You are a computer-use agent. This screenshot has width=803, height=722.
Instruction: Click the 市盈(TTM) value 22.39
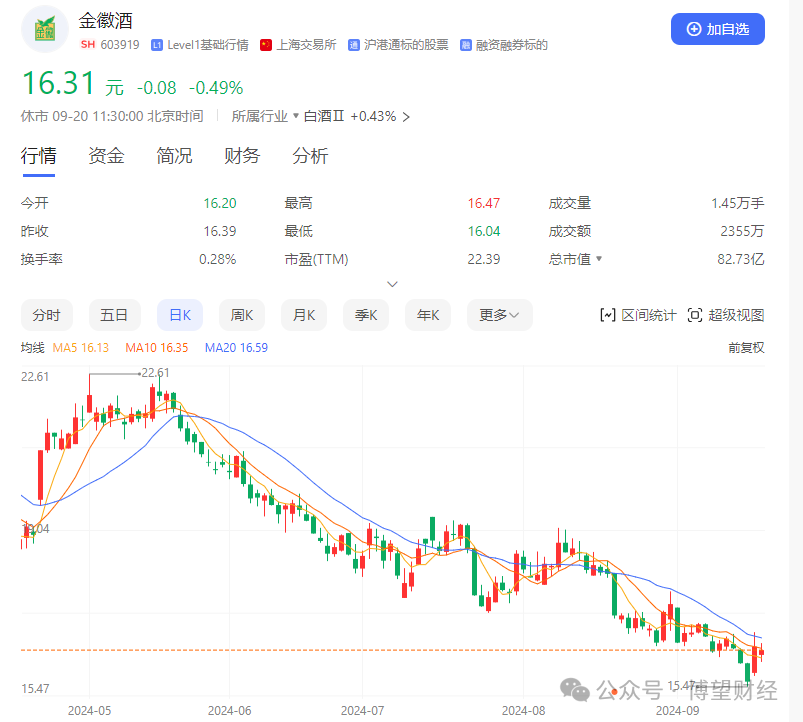484,259
